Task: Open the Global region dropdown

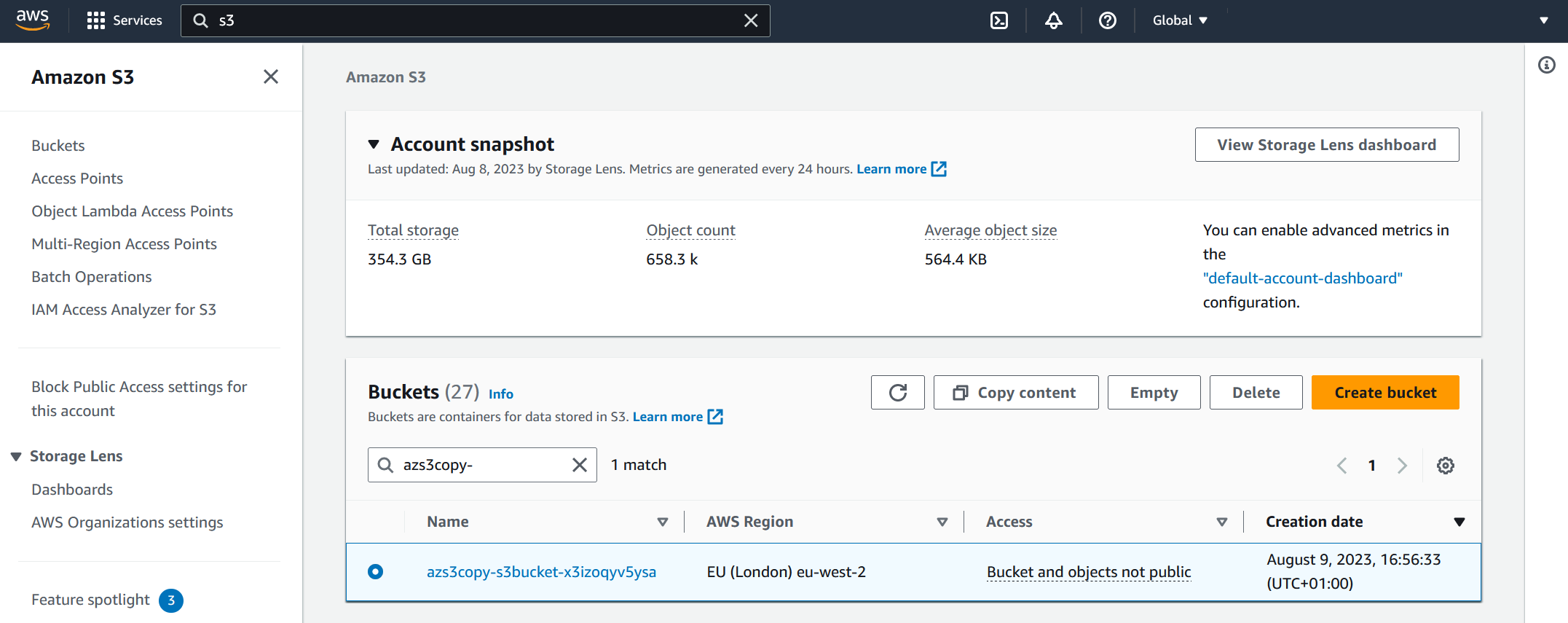Action: (1180, 20)
